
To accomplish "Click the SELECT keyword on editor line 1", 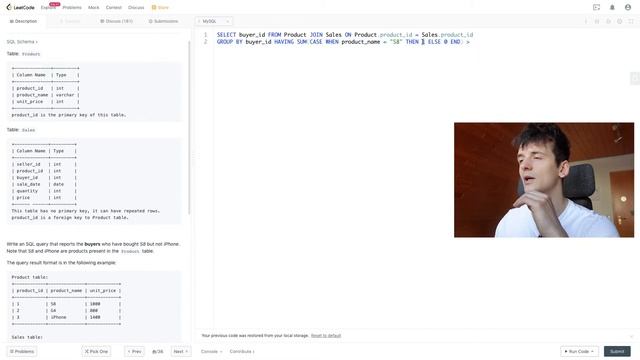I will (x=226, y=35).
